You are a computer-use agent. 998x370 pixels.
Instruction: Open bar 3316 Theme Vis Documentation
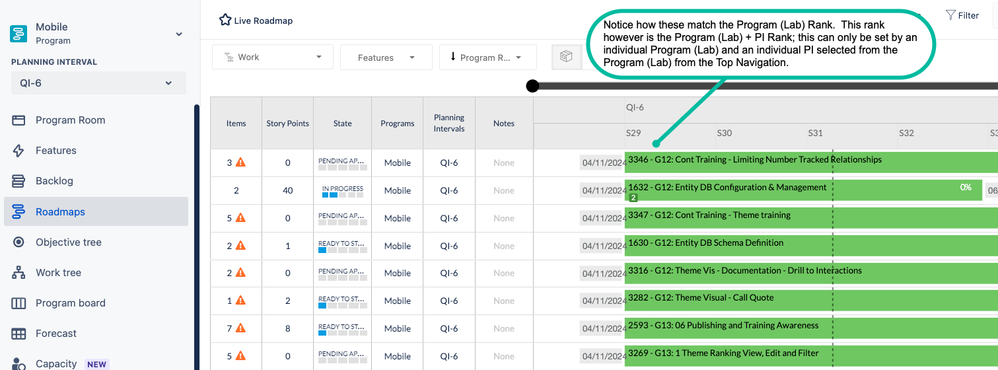(x=812, y=273)
